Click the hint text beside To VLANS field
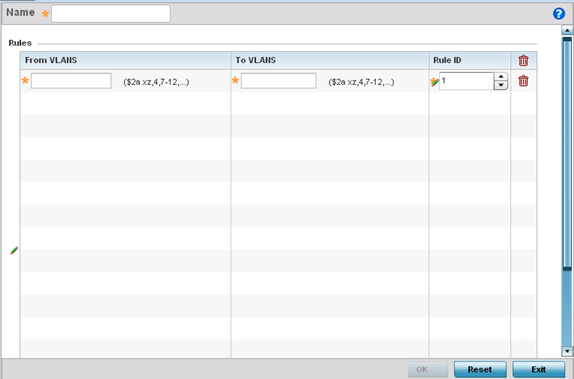Screen dimensions: 574x379 [x=361, y=82]
